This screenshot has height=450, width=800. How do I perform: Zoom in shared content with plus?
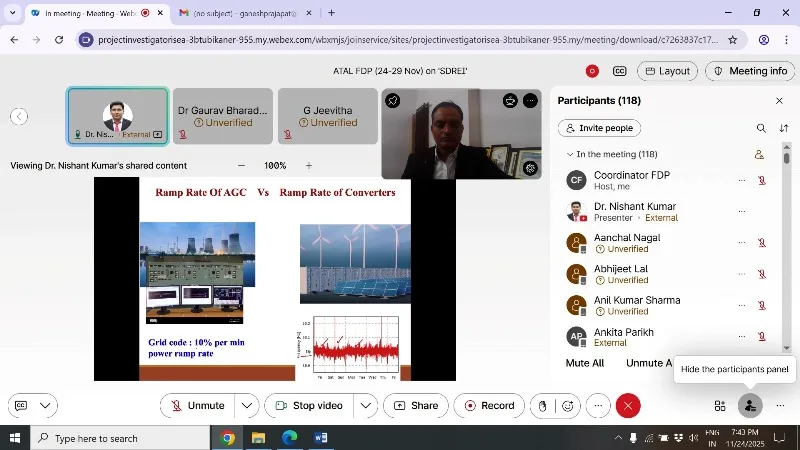click(308, 166)
